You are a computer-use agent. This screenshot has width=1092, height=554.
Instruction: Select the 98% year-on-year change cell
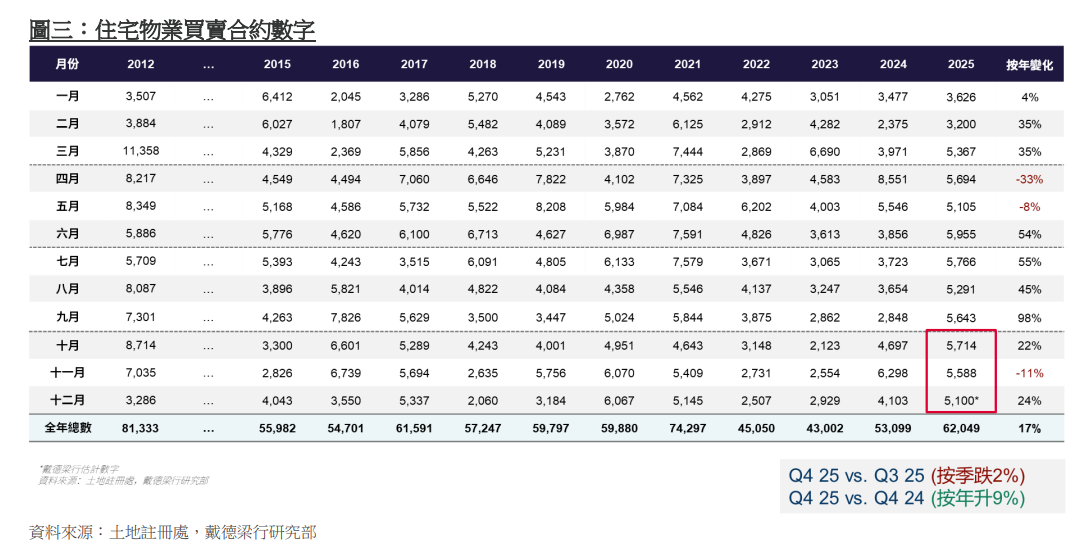[x=1030, y=317]
